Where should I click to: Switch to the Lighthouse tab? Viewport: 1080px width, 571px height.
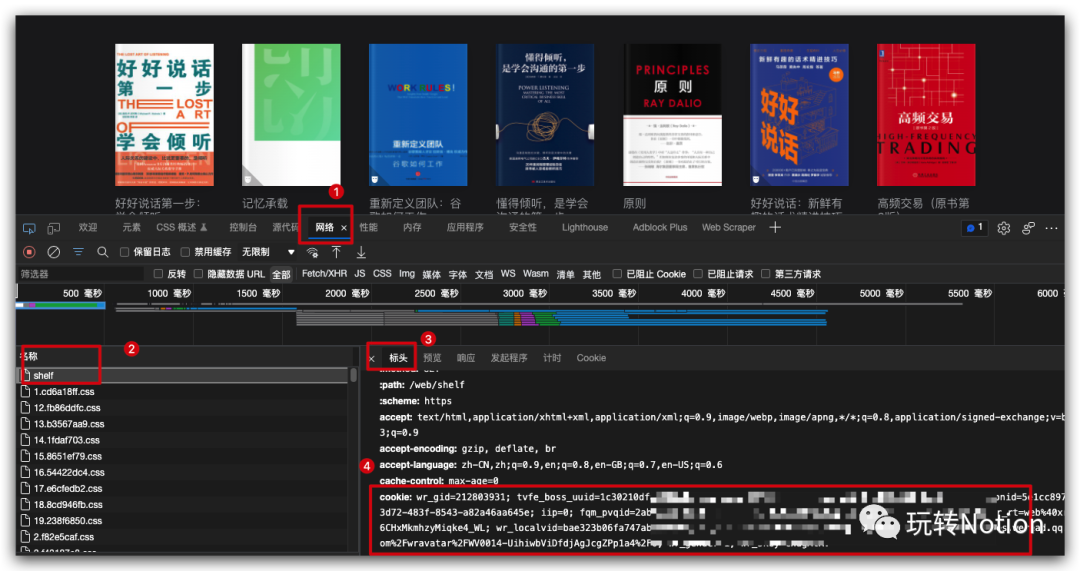(584, 228)
